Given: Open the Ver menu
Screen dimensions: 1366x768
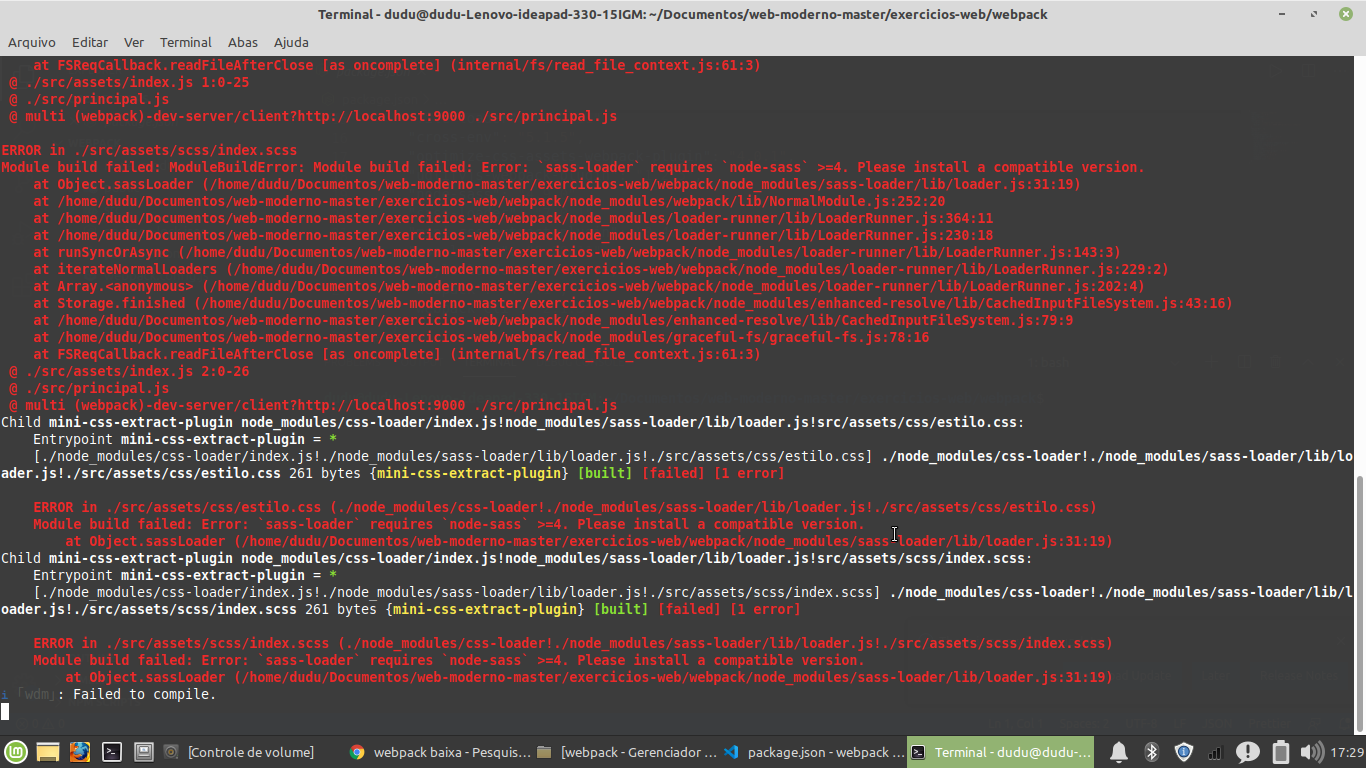Looking at the screenshot, I should click(x=134, y=42).
